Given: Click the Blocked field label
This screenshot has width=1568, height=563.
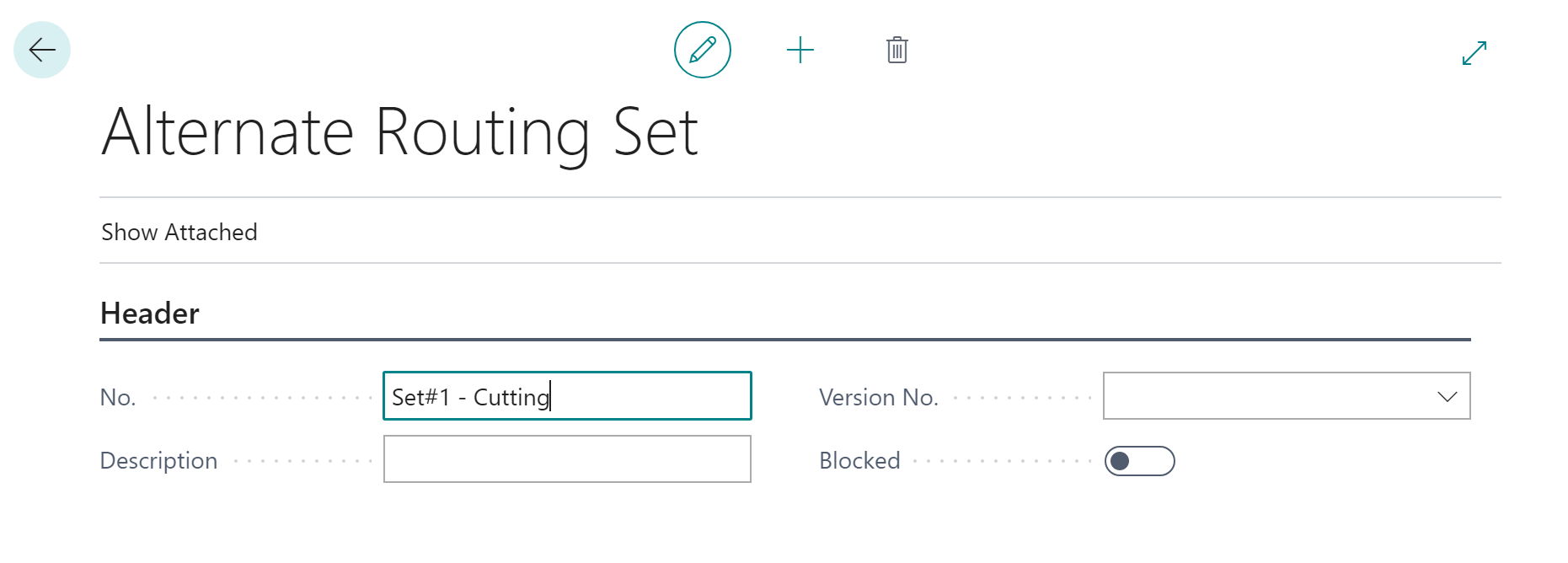Looking at the screenshot, I should point(859,461).
